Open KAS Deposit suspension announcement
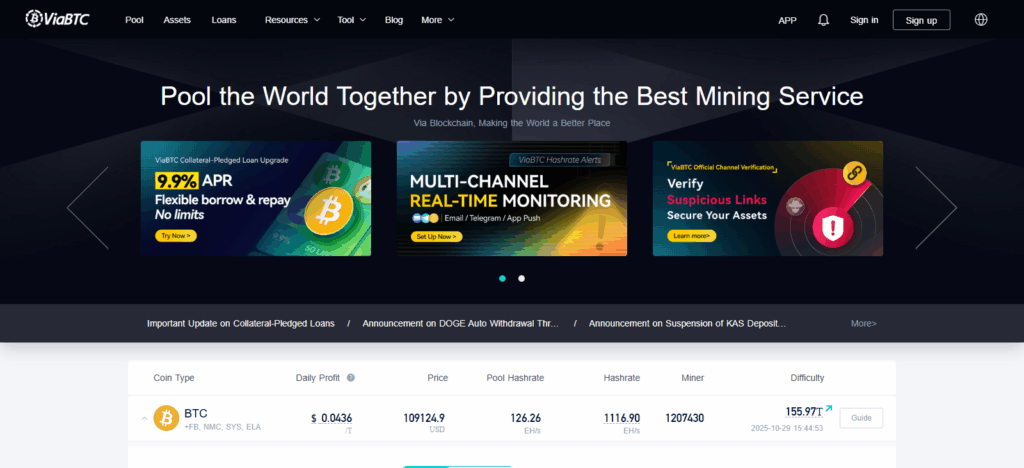This screenshot has width=1024, height=468. point(687,323)
